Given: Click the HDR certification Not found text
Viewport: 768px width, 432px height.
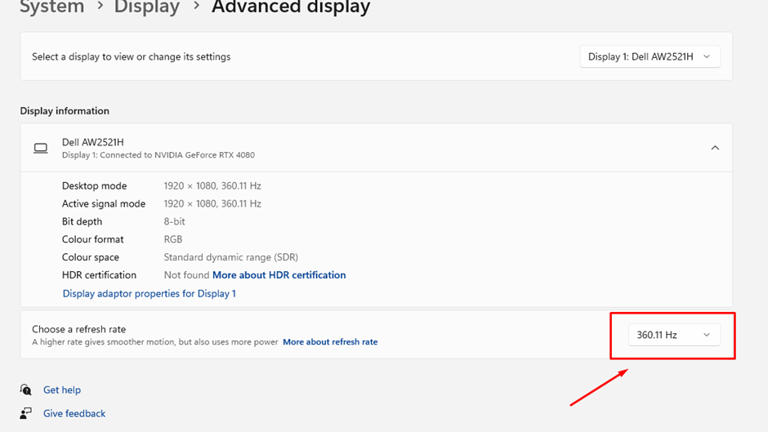Looking at the screenshot, I should point(187,275).
